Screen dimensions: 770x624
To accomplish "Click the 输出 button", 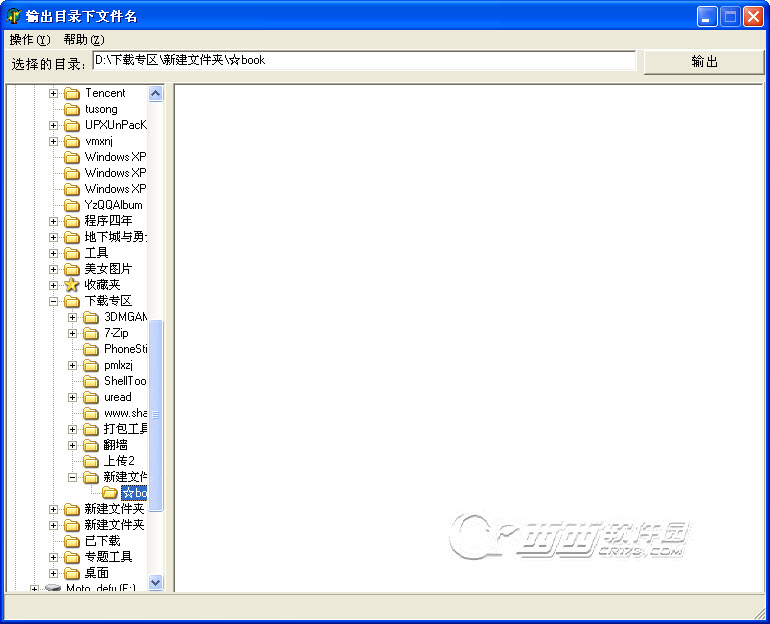I will point(704,62).
